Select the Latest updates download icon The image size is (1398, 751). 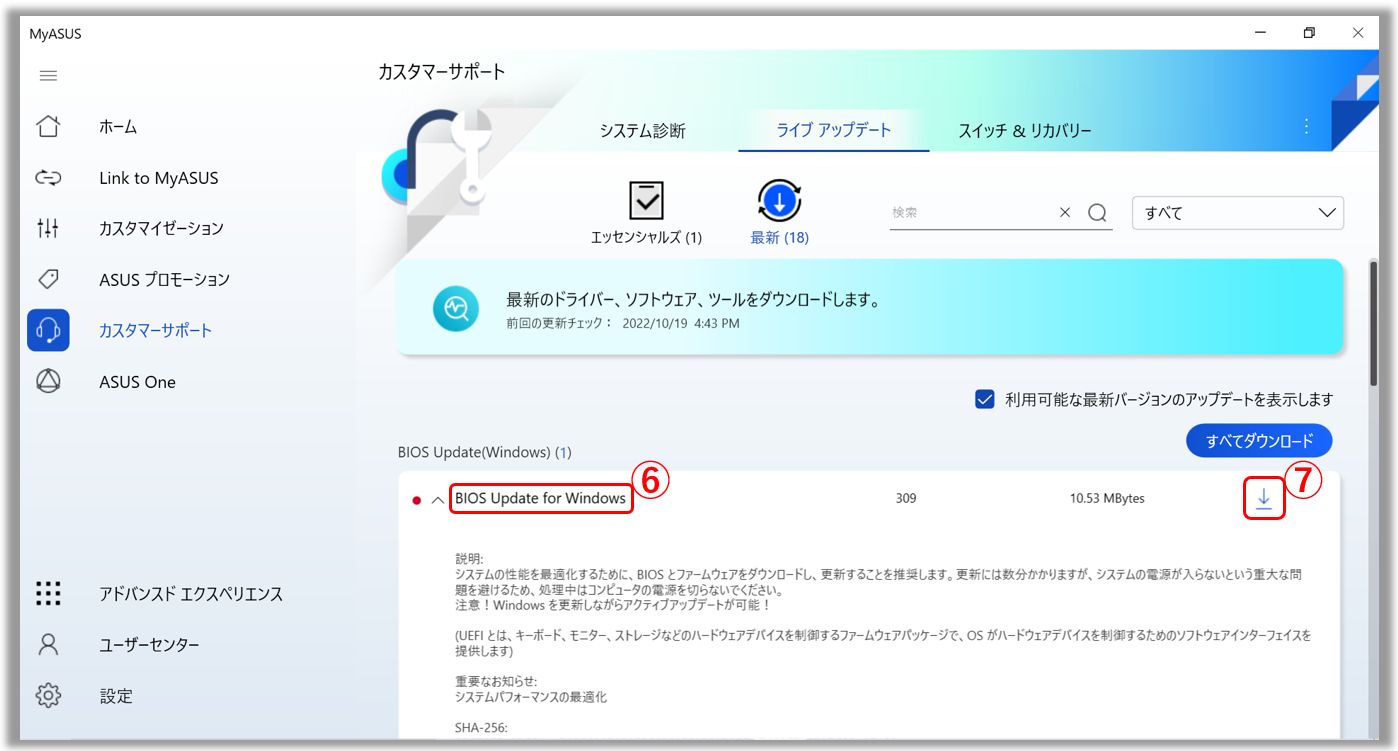point(780,201)
